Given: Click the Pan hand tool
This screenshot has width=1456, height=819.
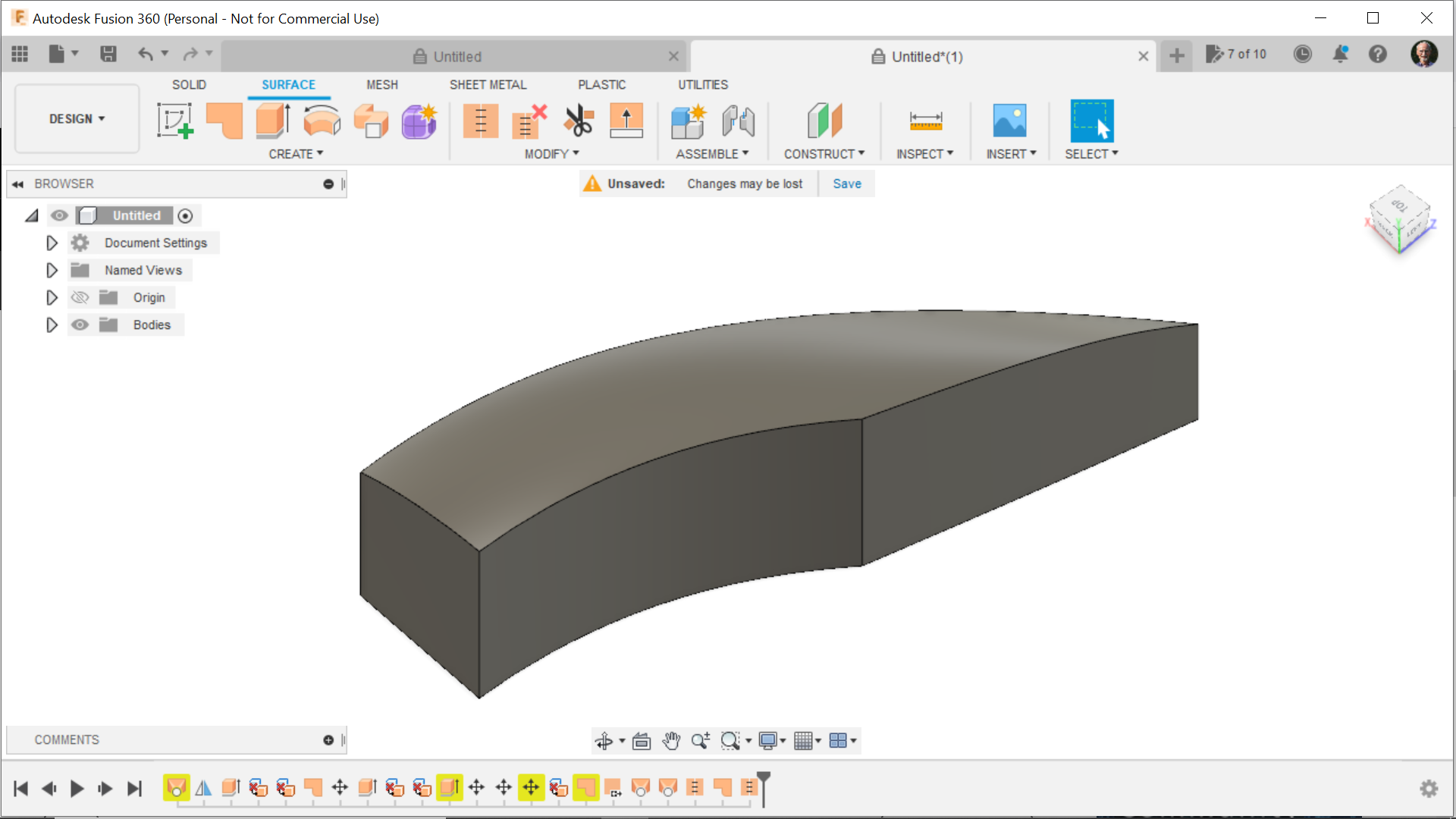Looking at the screenshot, I should point(671,741).
